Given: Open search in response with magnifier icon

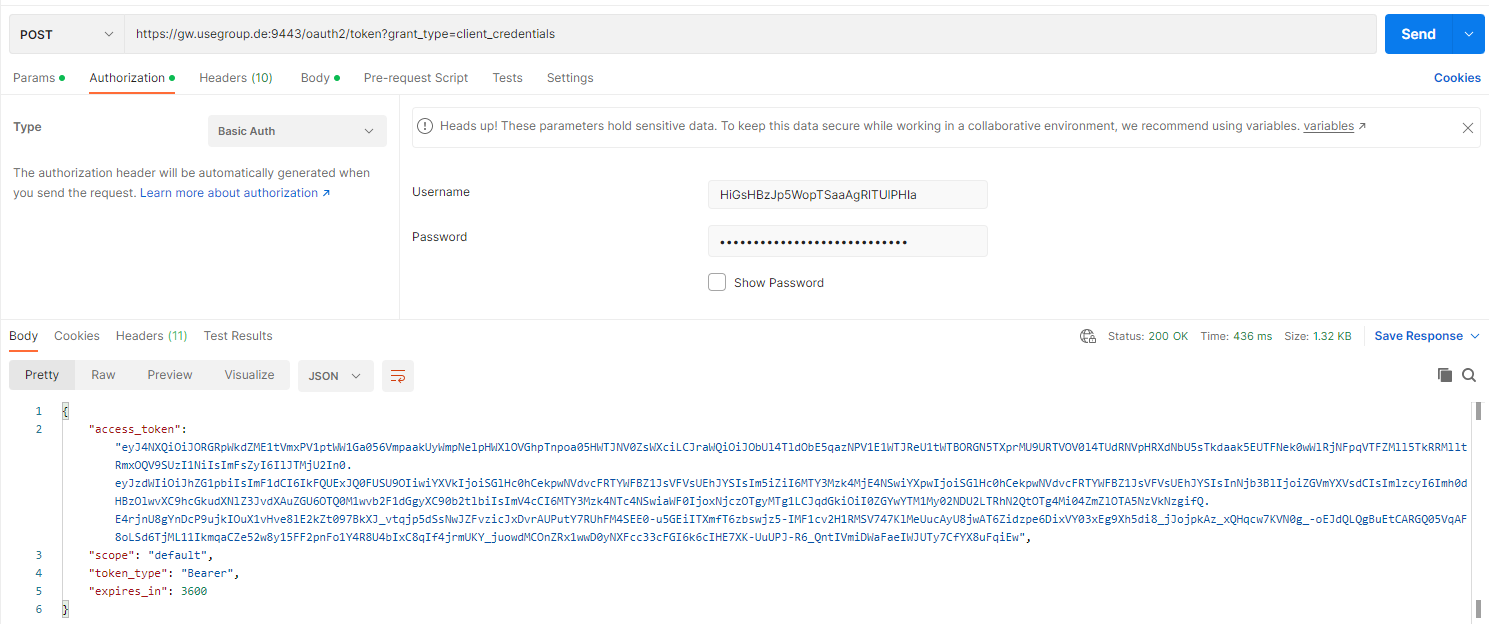Looking at the screenshot, I should (1469, 375).
